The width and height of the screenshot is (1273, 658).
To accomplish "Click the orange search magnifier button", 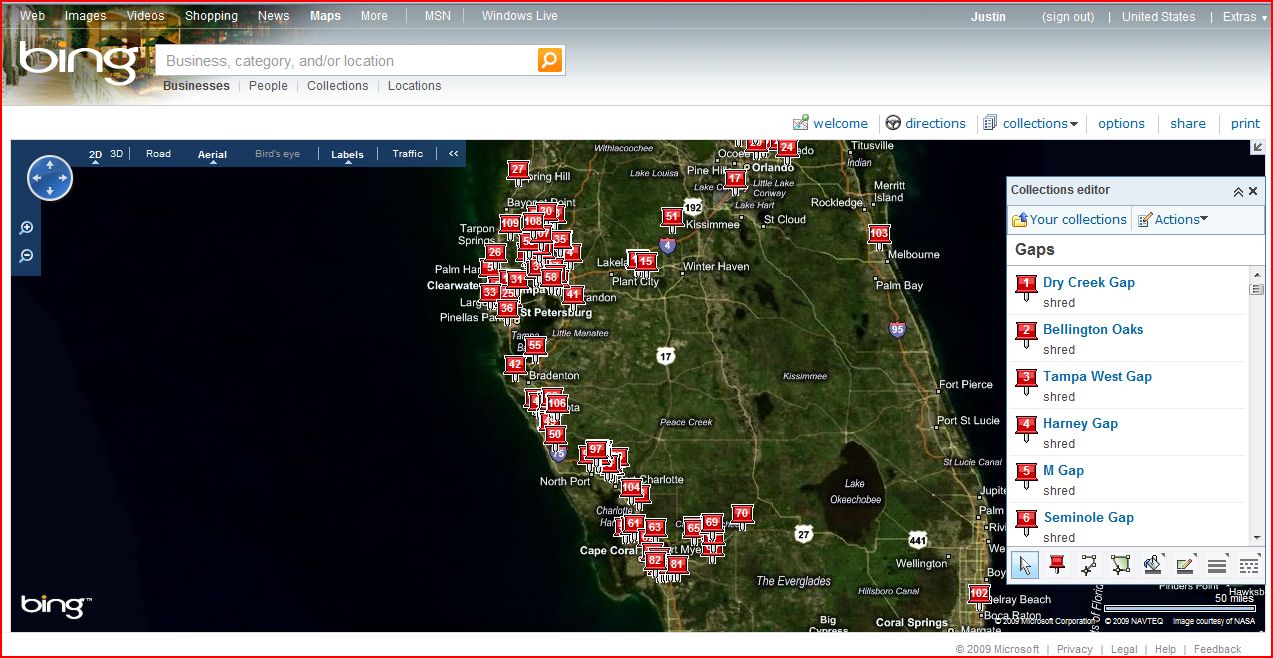I will tap(549, 60).
